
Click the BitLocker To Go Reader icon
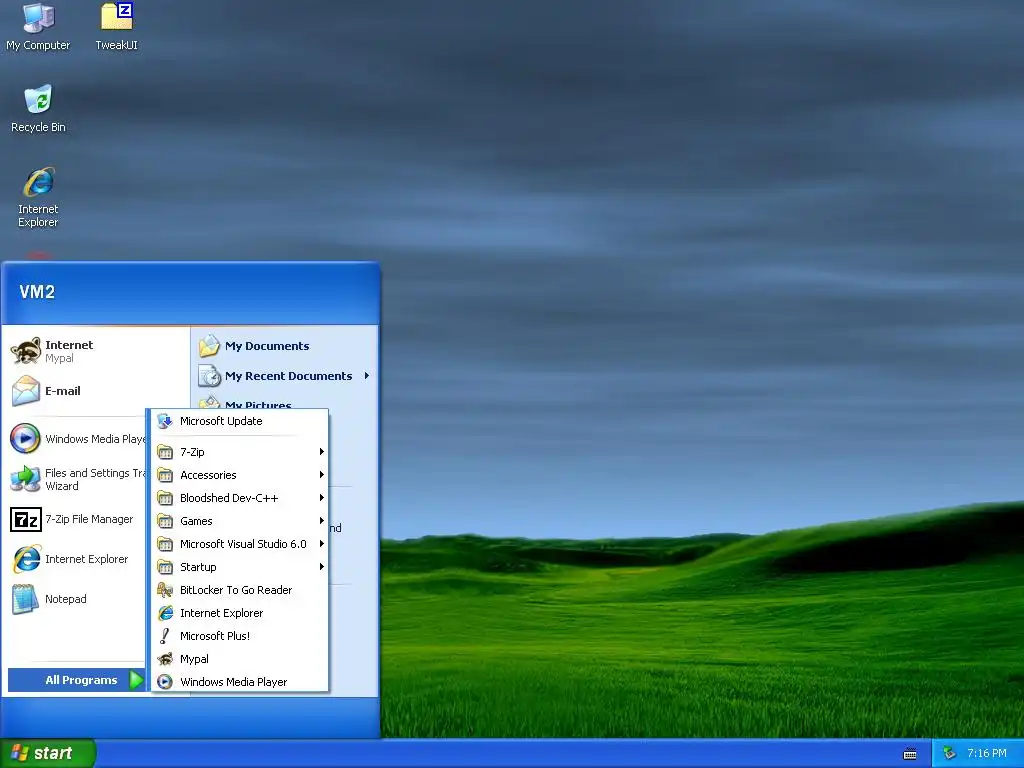[x=165, y=590]
